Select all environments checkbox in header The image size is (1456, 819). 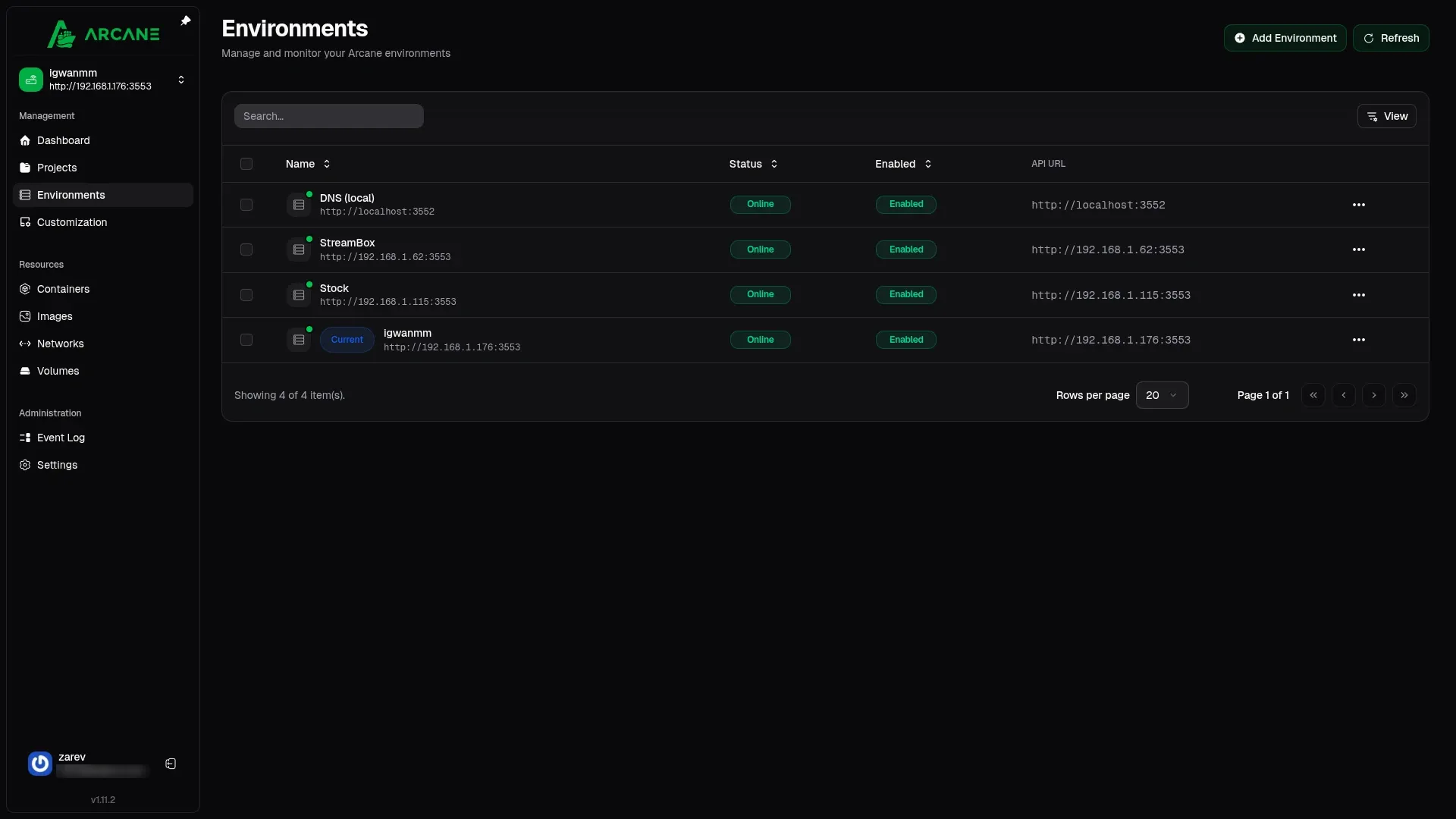246,164
